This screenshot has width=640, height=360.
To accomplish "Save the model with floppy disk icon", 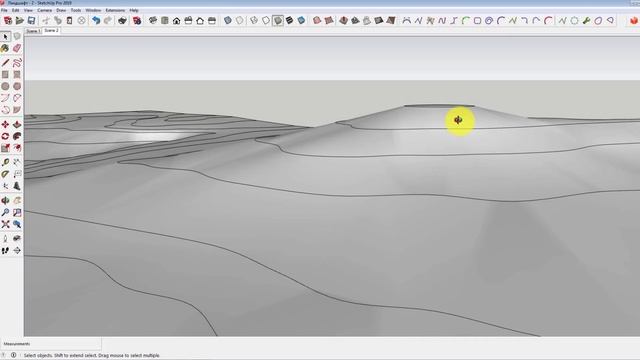I will (x=31, y=20).
